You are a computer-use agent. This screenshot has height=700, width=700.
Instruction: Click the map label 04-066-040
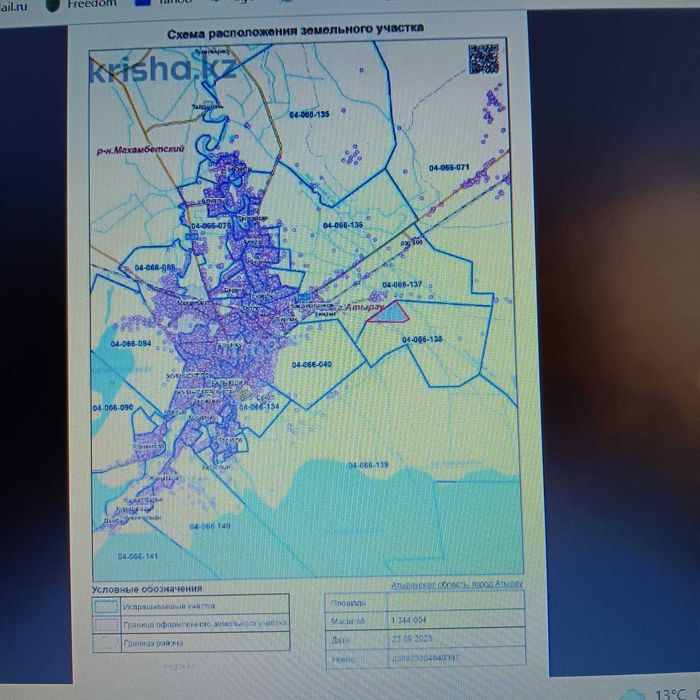(x=312, y=365)
